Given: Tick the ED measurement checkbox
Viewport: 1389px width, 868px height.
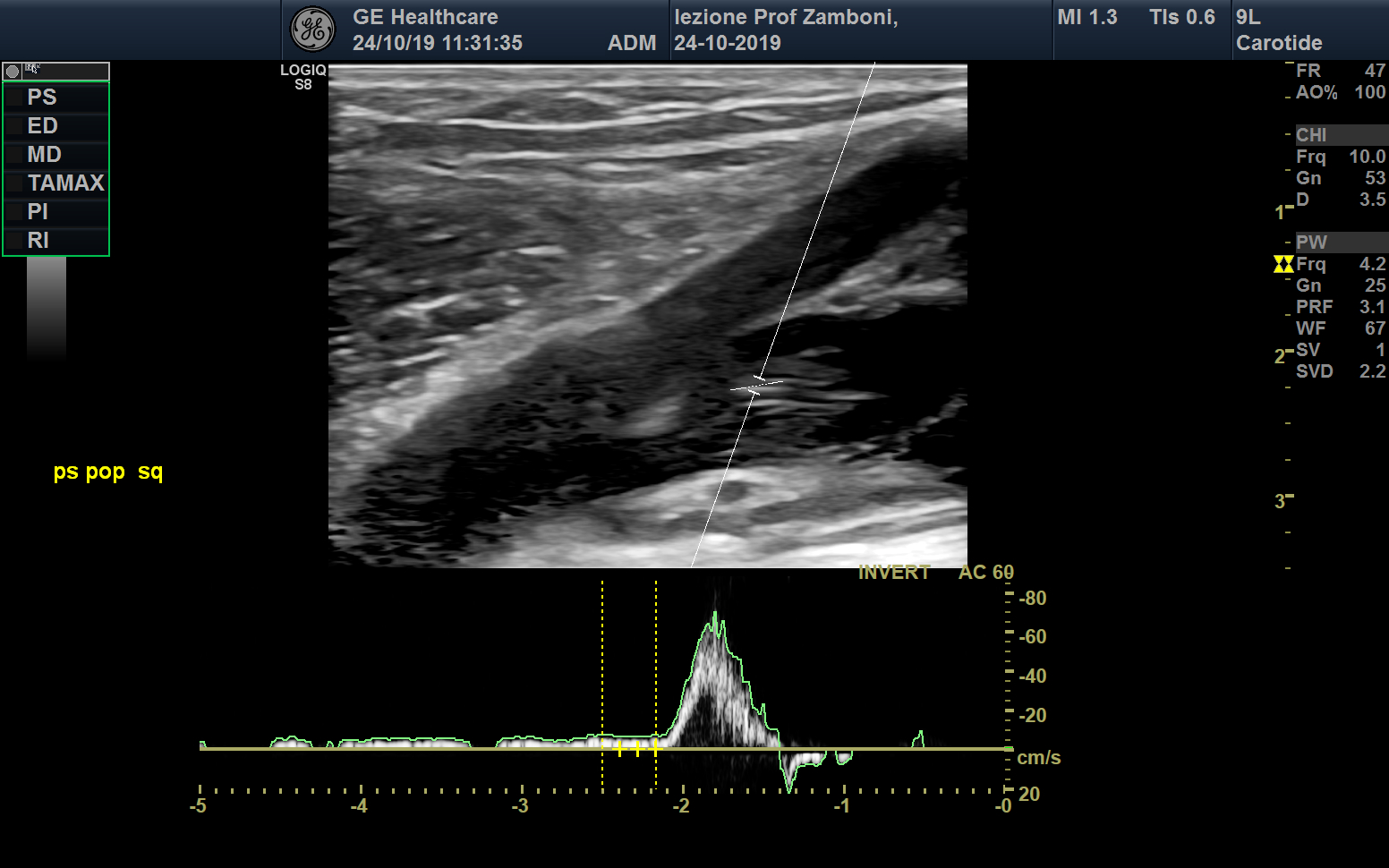Looking at the screenshot, I should coord(15,126).
